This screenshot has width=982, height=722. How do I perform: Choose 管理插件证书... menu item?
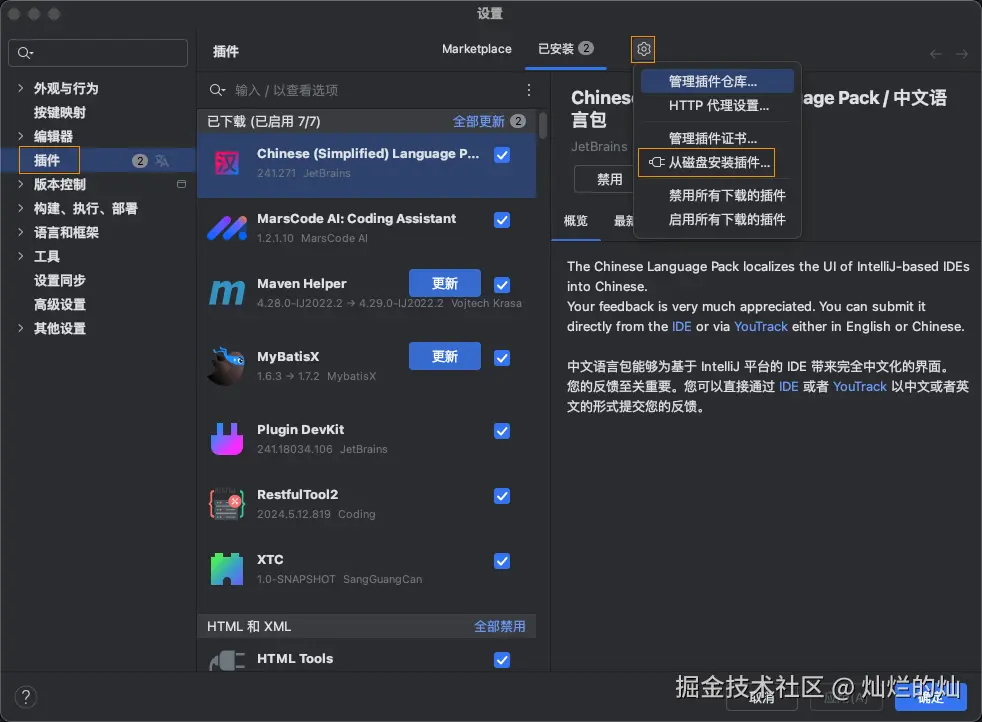tap(717, 138)
